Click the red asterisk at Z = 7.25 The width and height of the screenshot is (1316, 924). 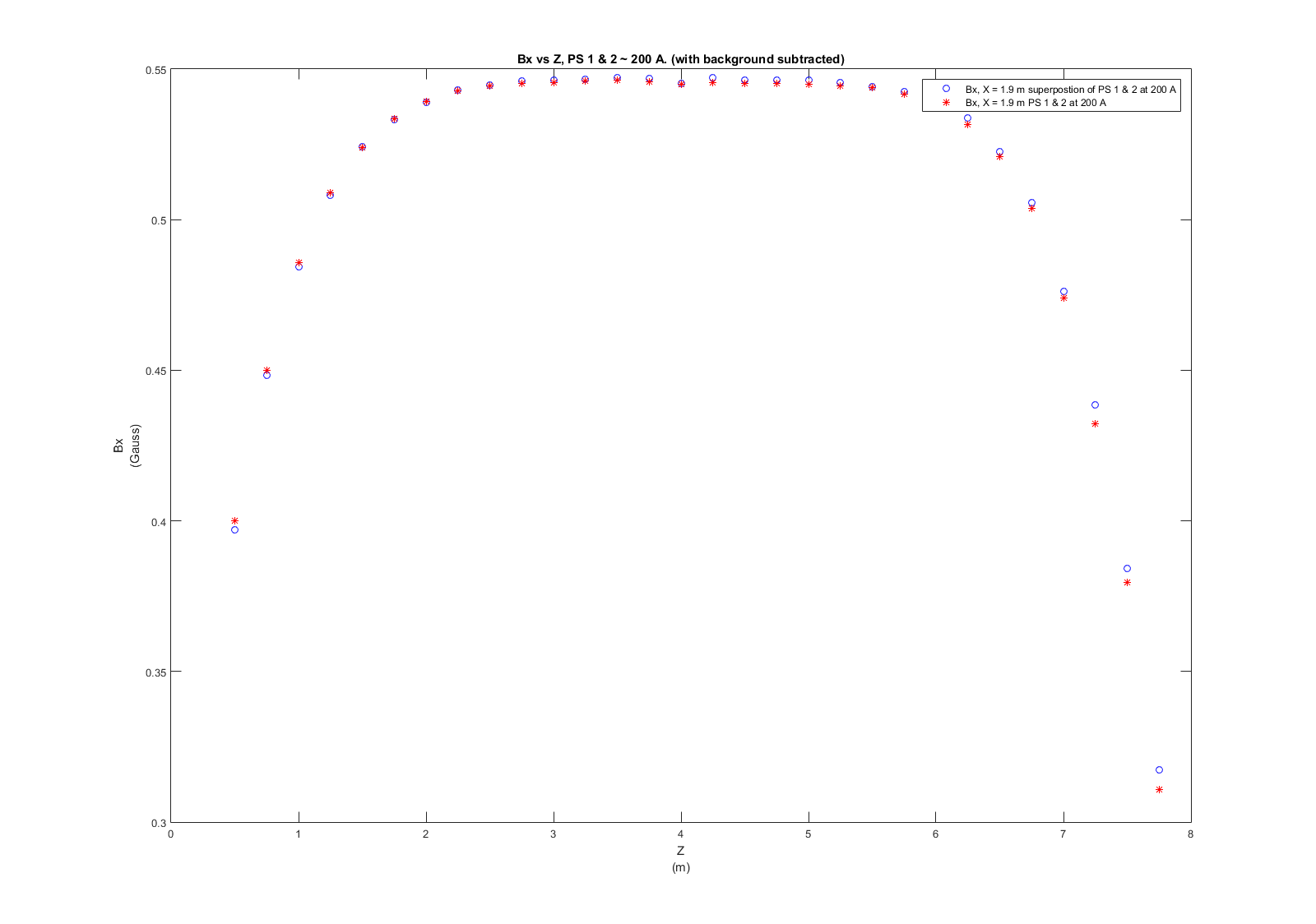pos(1095,424)
